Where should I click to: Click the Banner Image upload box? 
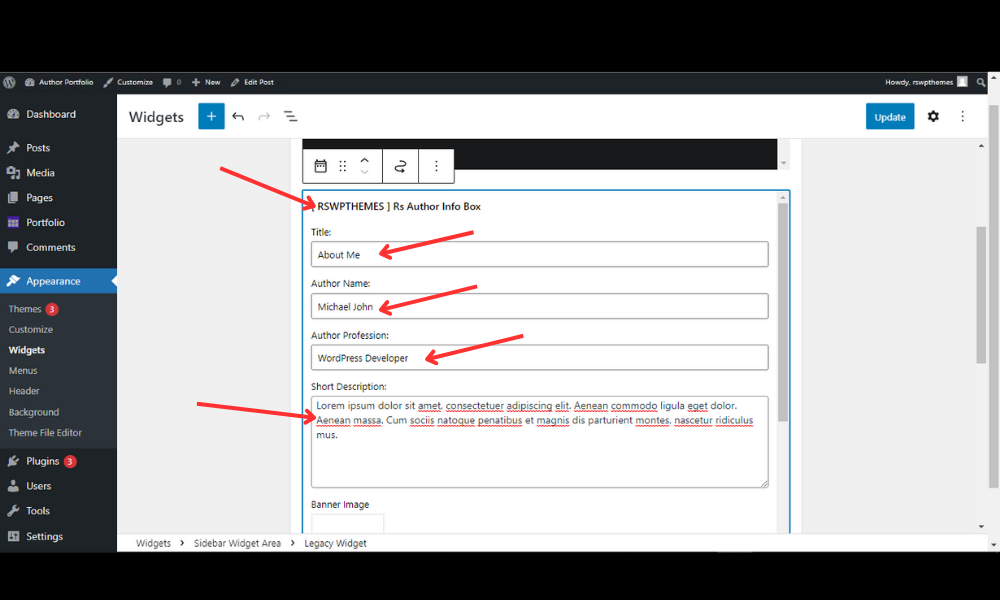(x=348, y=523)
